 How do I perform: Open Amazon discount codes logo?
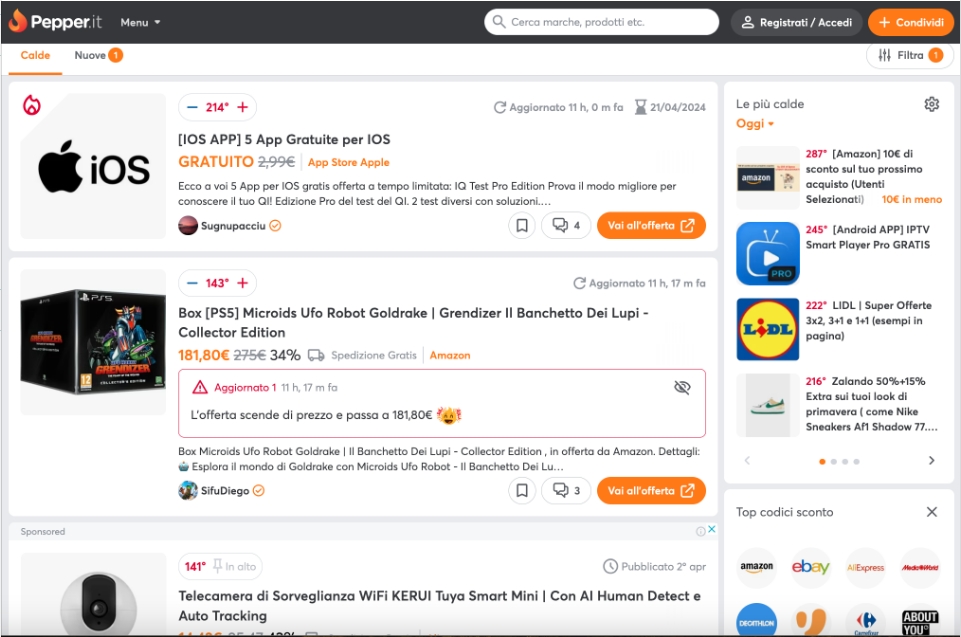point(757,567)
